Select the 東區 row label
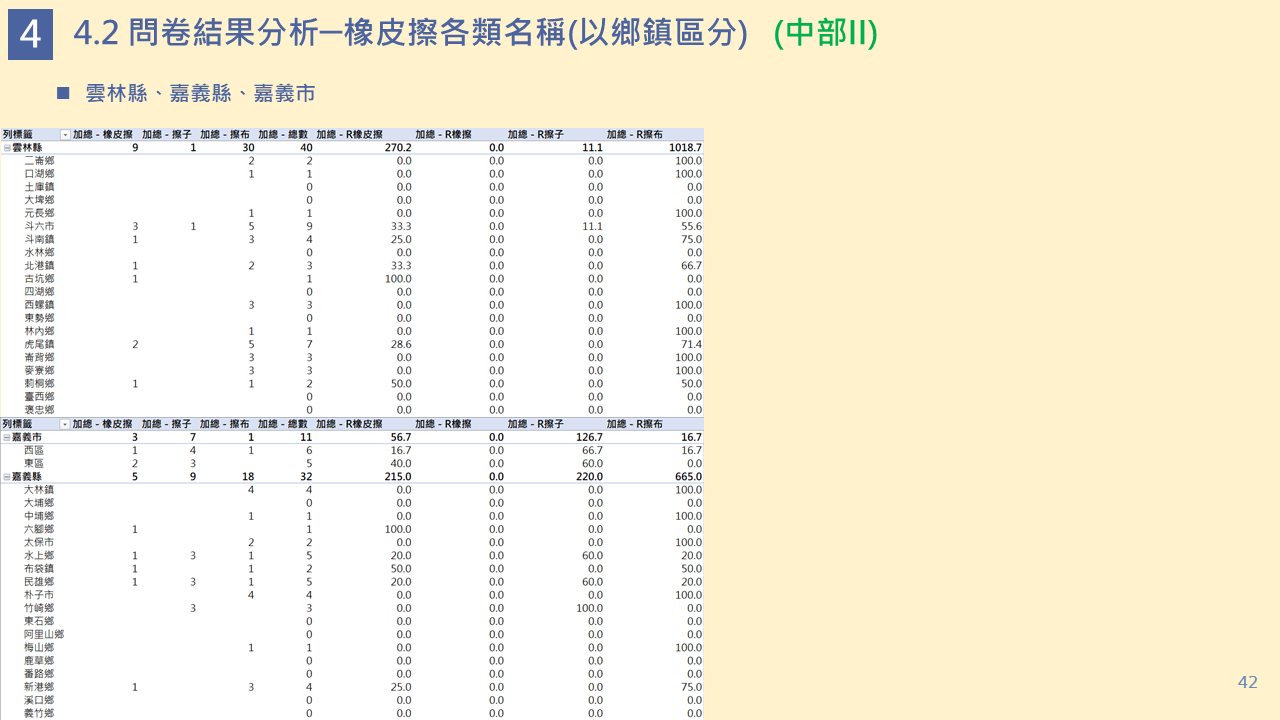The height and width of the screenshot is (720, 1280). pyautogui.click(x=34, y=463)
